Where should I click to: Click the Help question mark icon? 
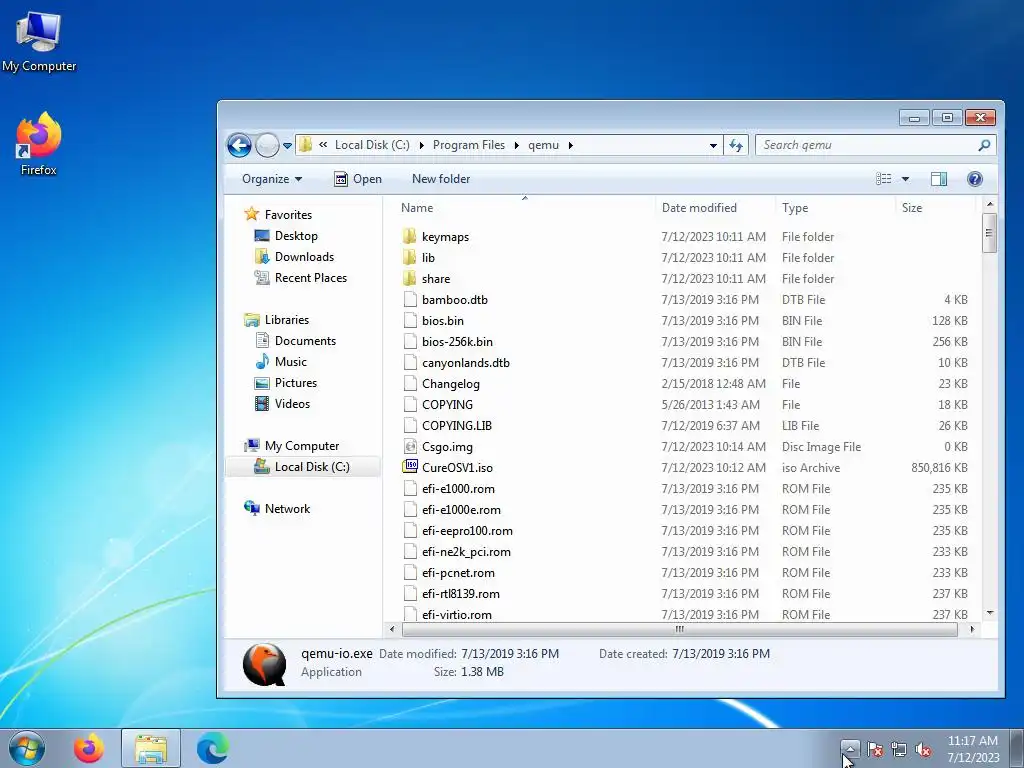[974, 179]
